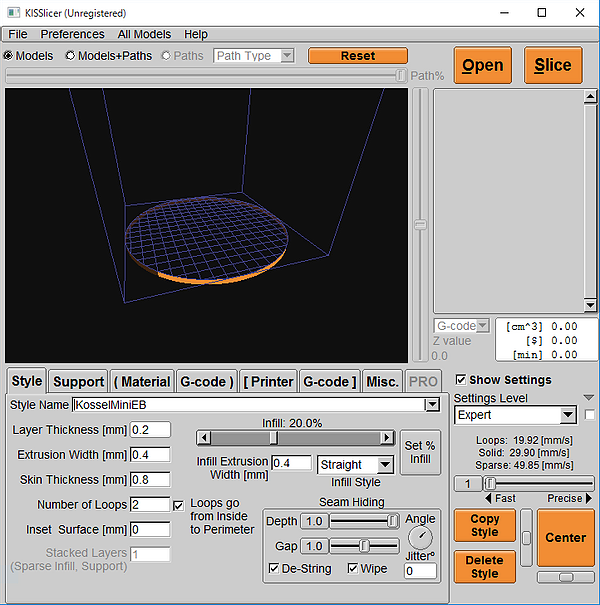Switch to the Misc. tab
This screenshot has width=600, height=605.
click(382, 381)
